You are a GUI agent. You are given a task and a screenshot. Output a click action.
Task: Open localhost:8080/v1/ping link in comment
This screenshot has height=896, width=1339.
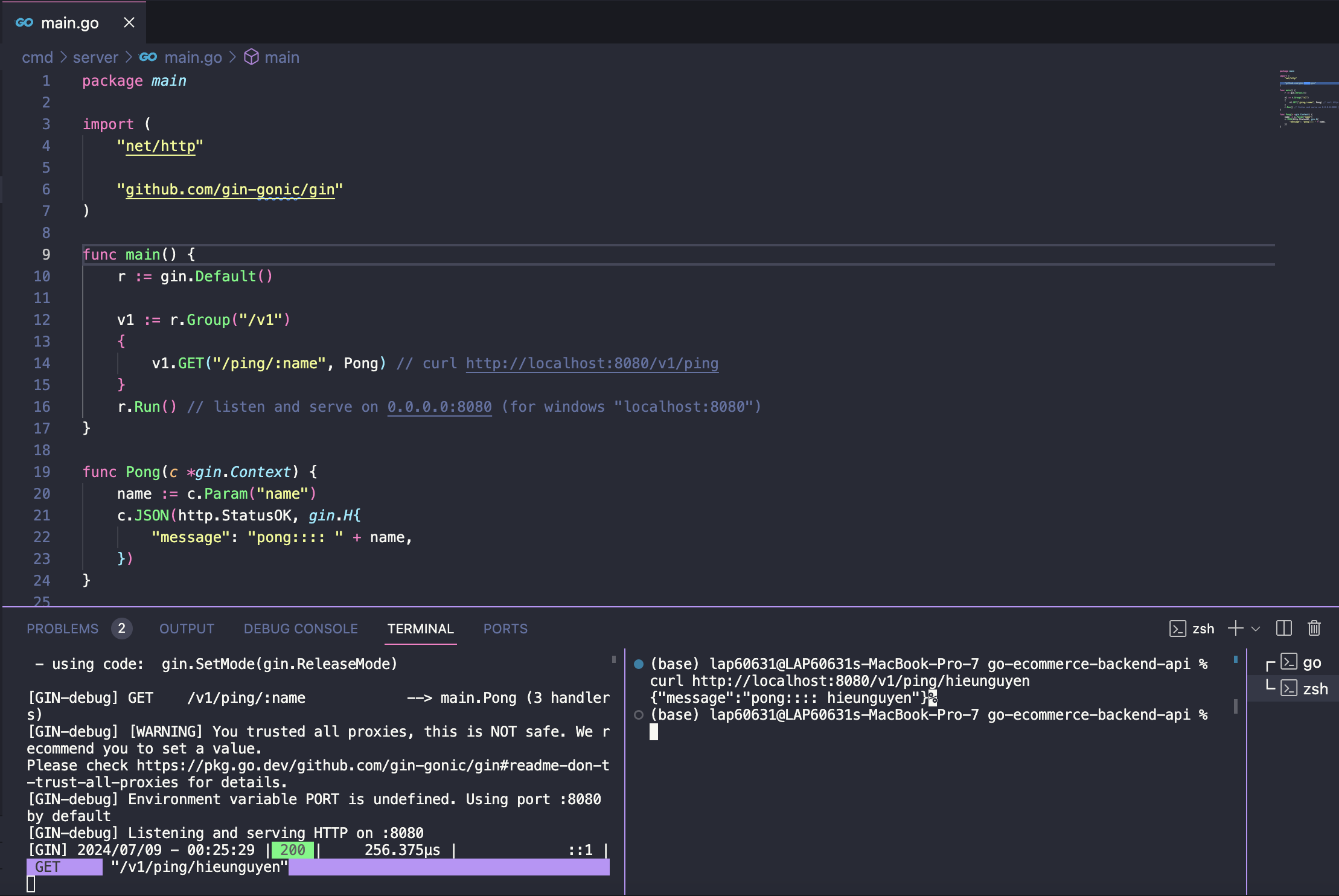(x=592, y=363)
